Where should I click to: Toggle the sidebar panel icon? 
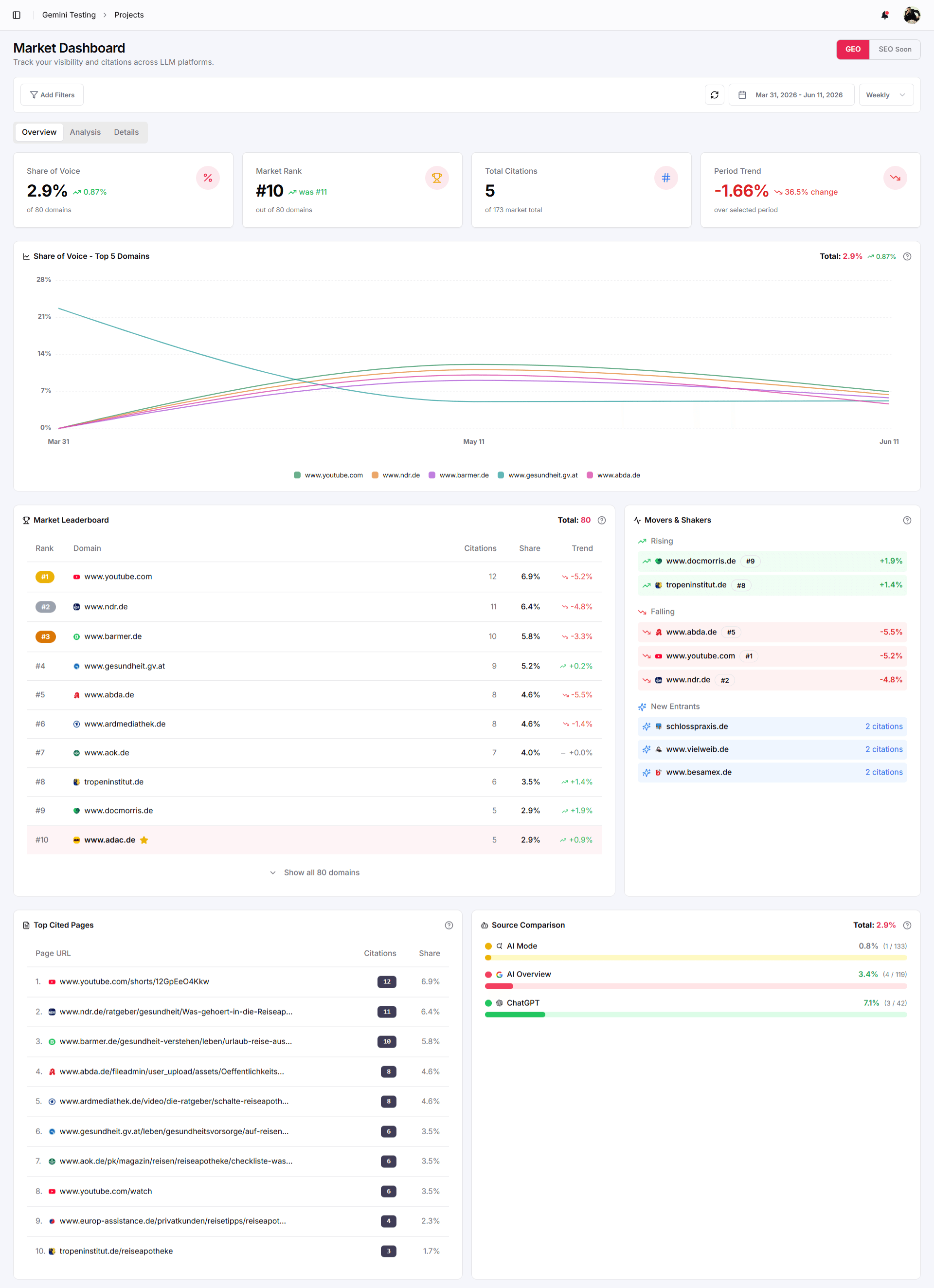[17, 15]
